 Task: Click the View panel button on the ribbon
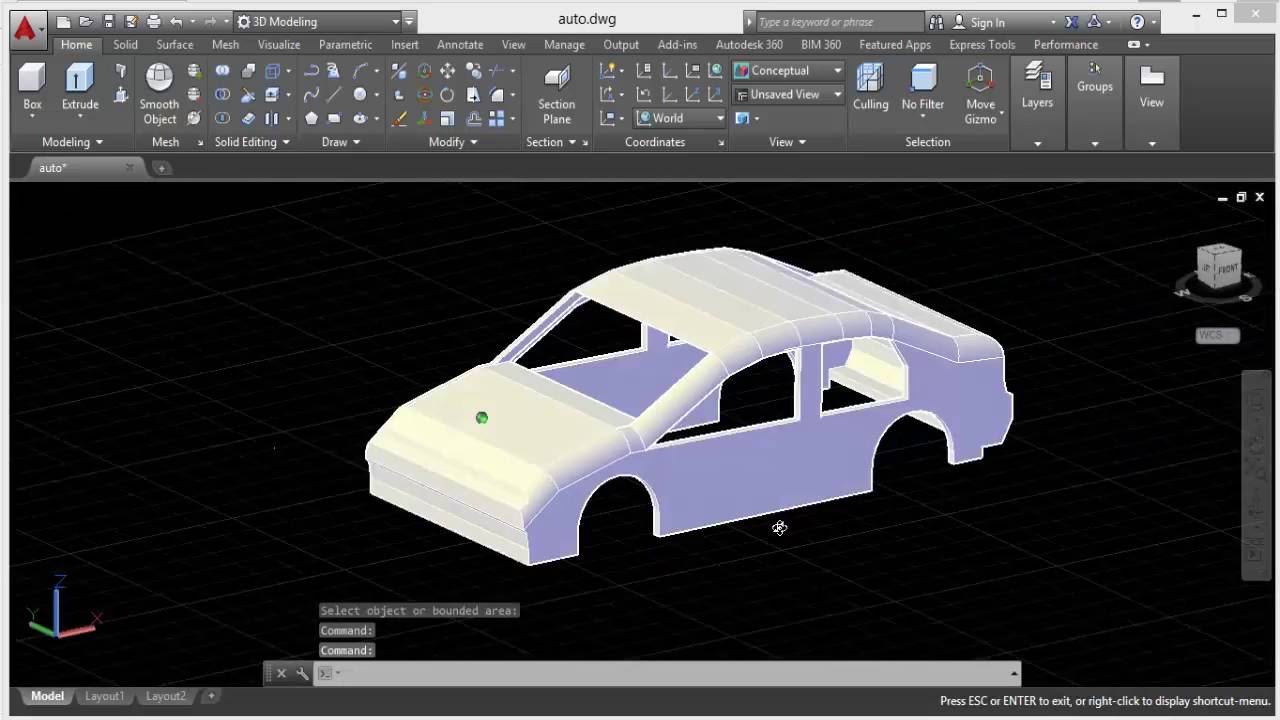pyautogui.click(x=1151, y=87)
